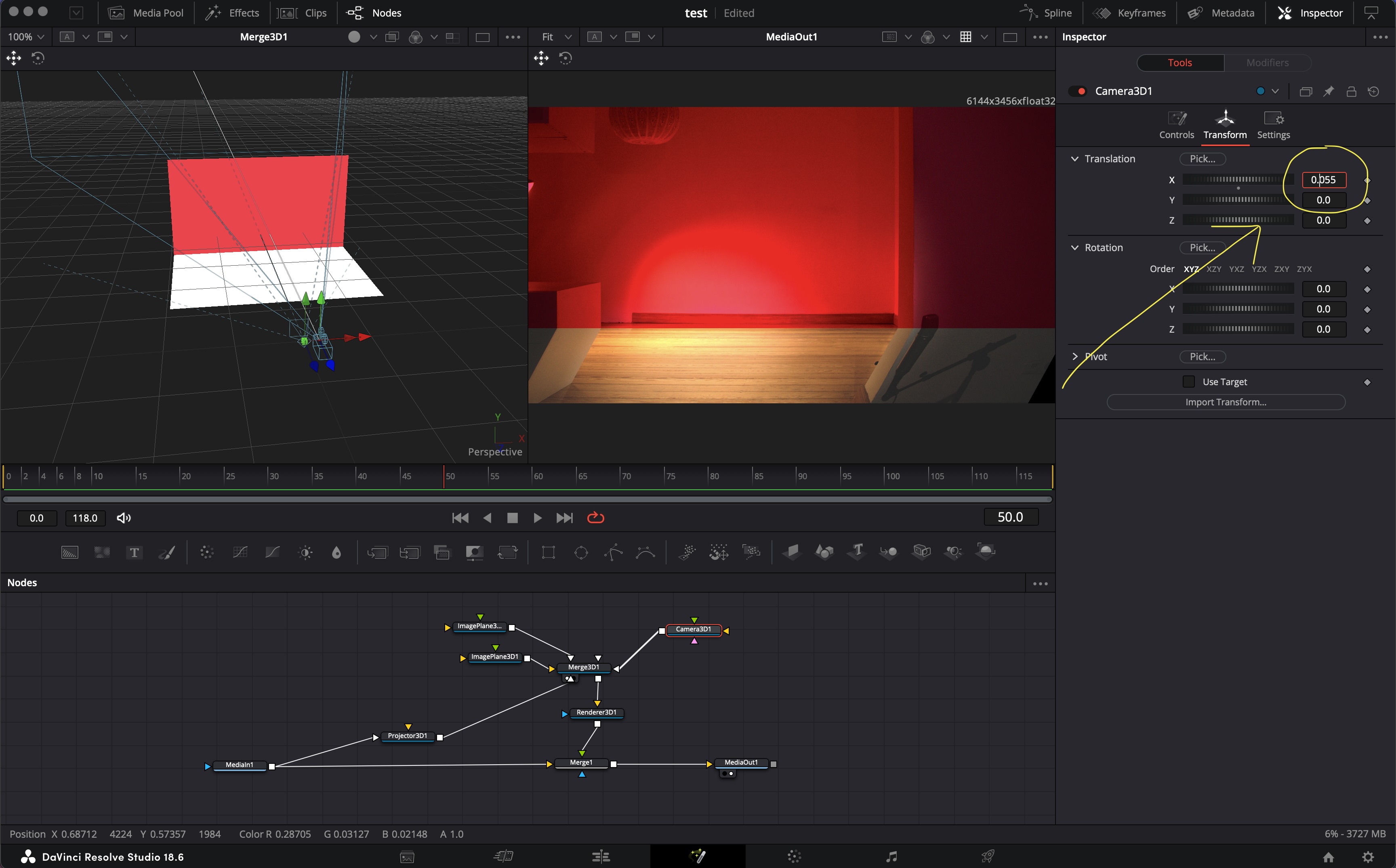
Task: Open Merge3D1 viewer options menu
Action: tap(513, 37)
